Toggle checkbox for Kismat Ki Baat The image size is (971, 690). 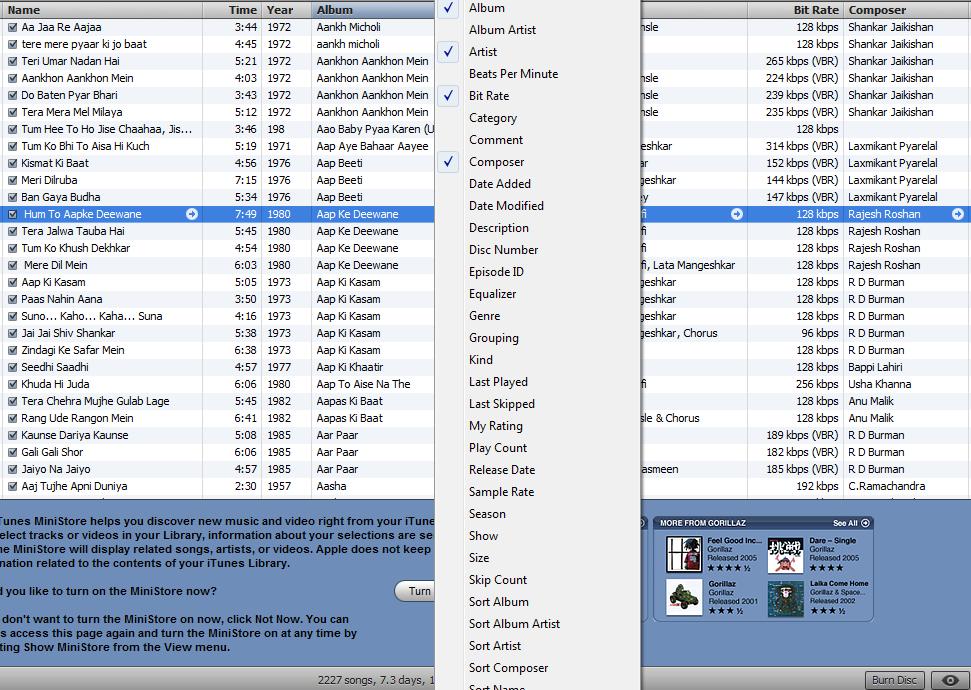12,164
